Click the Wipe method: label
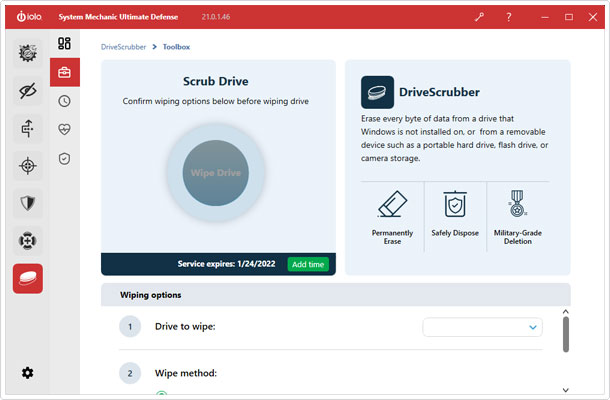The image size is (610, 400). [186, 373]
